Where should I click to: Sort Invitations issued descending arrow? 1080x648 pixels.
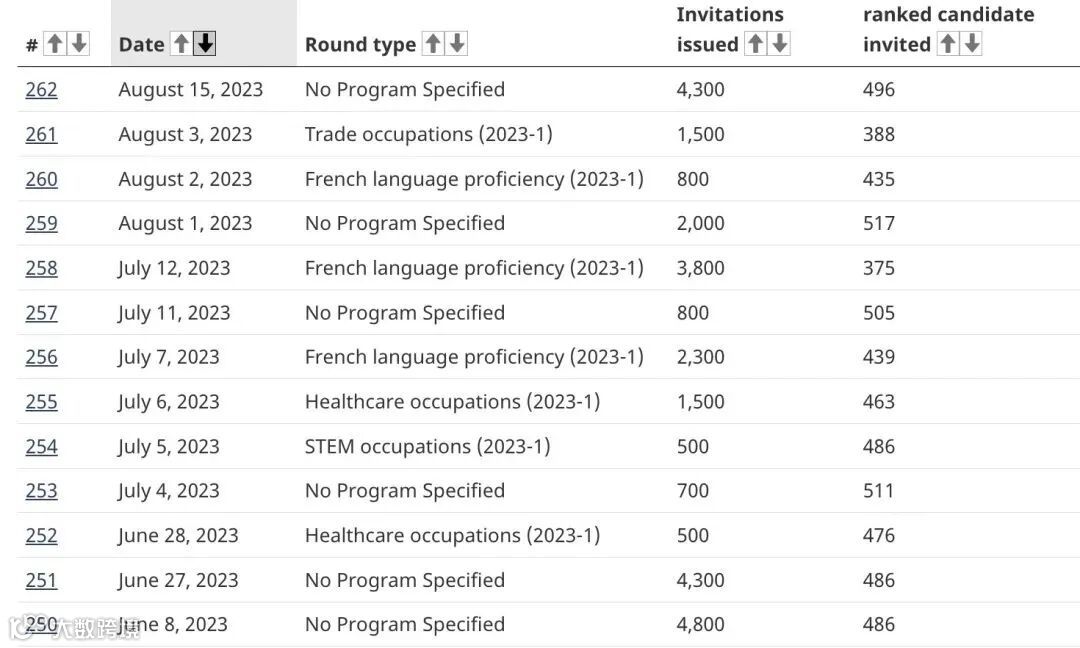[x=780, y=44]
